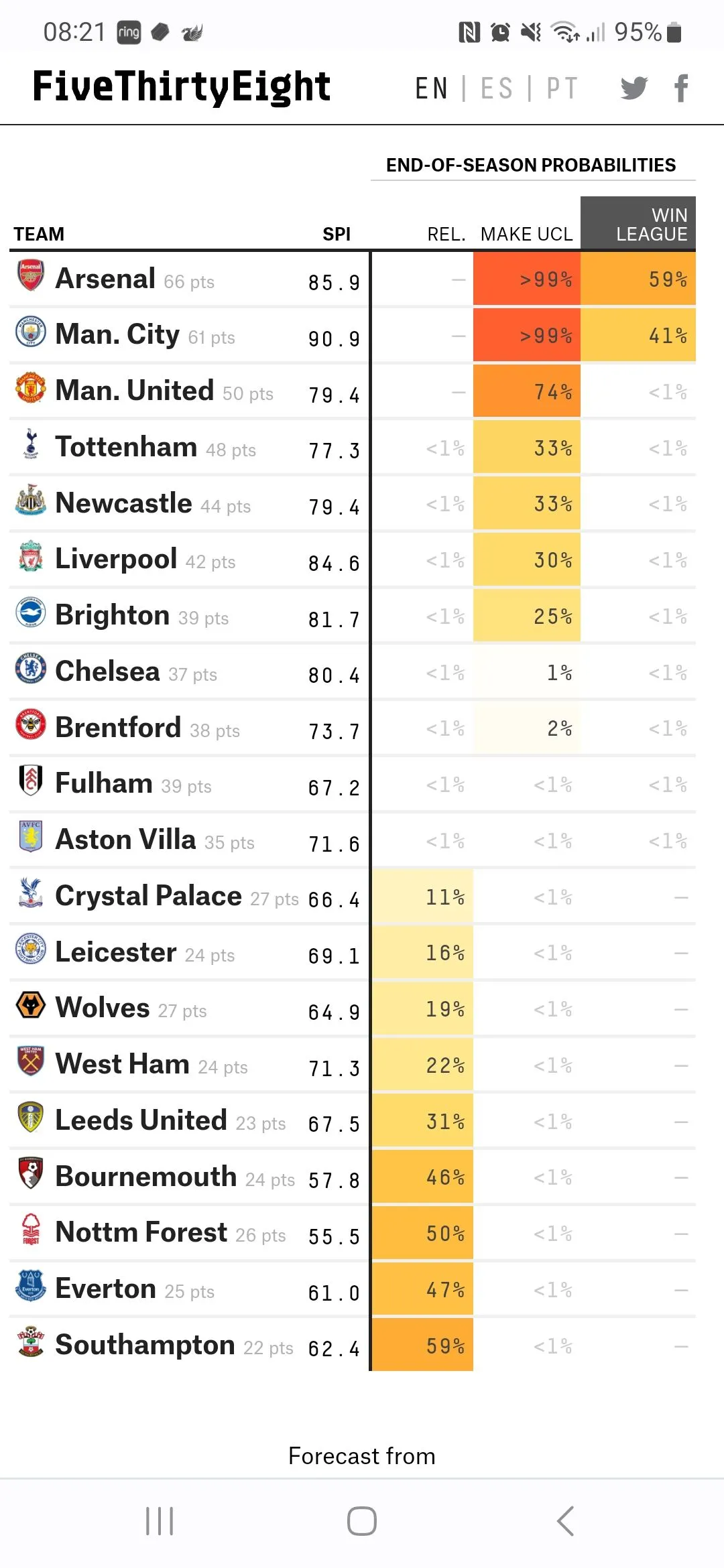
Task: Click the Fulham club crest
Action: [30, 780]
